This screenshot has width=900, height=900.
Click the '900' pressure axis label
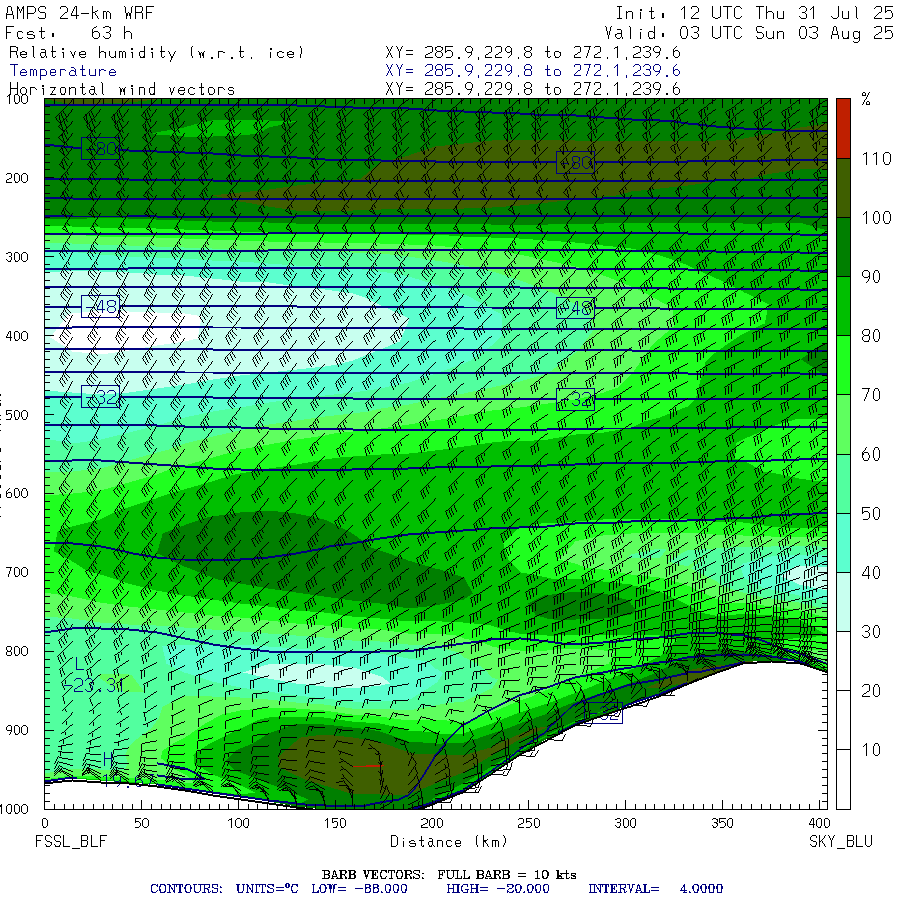[x=17, y=730]
